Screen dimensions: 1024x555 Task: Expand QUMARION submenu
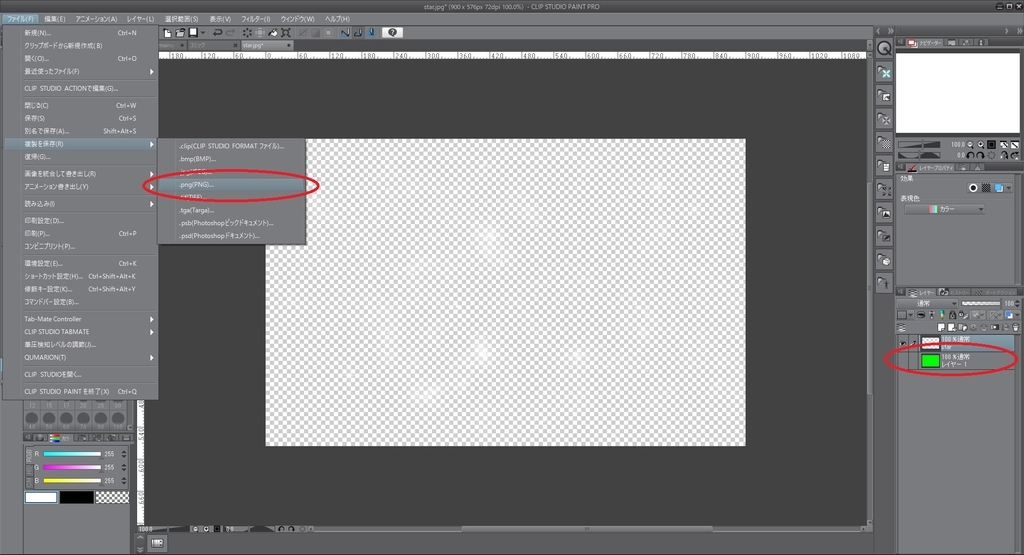(x=81, y=357)
